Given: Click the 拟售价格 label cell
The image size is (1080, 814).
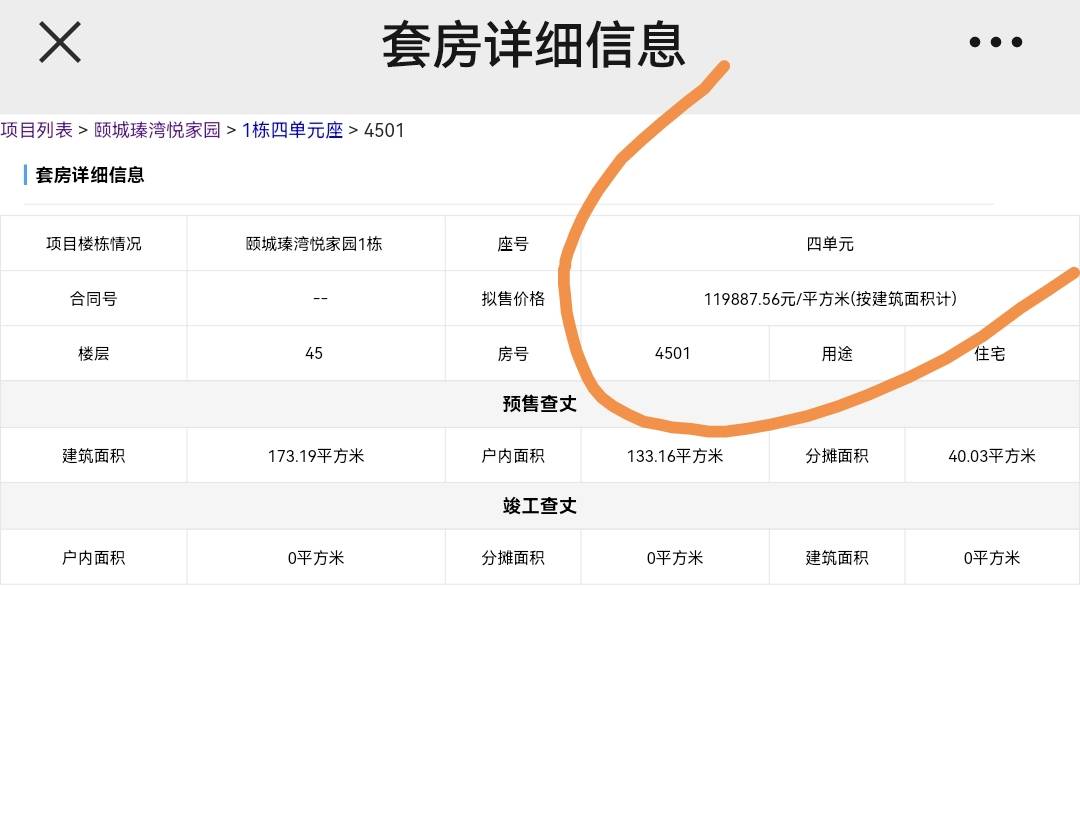Looking at the screenshot, I should tap(513, 299).
